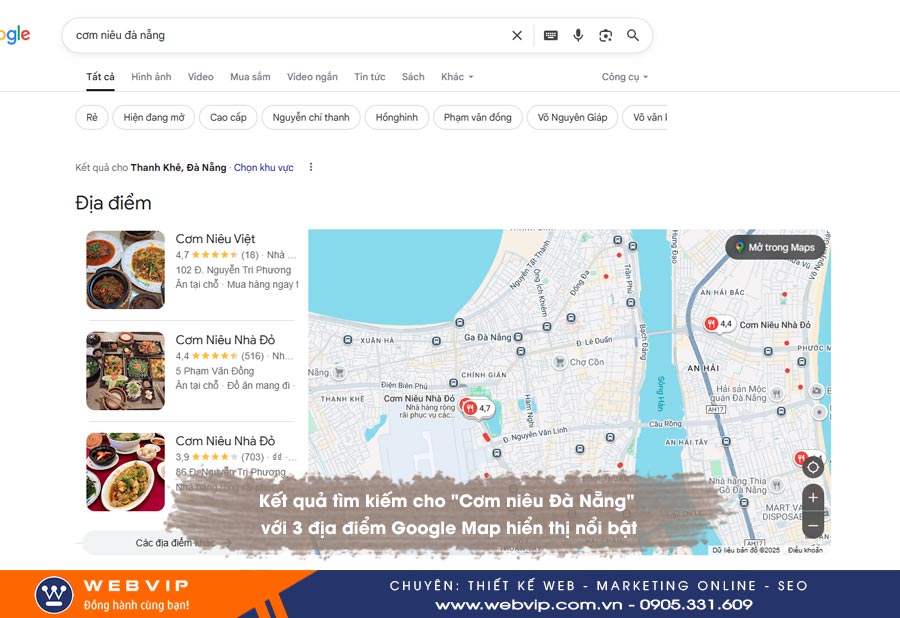Switch to the Hình ảnh tab

(x=151, y=77)
